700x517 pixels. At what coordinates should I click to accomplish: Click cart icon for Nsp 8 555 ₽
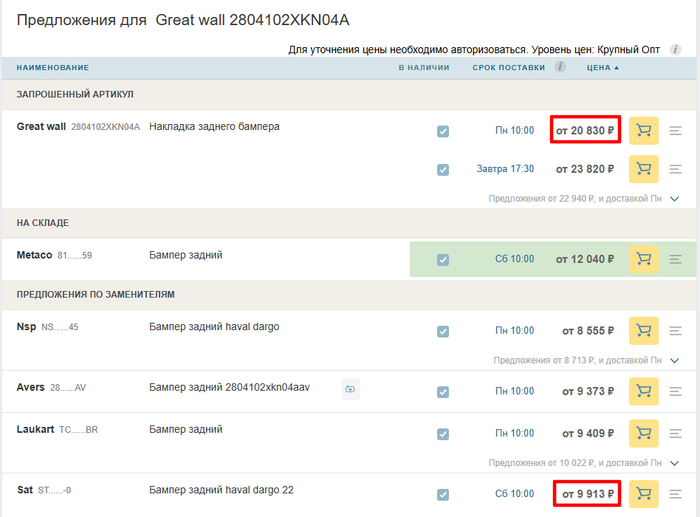(x=643, y=330)
